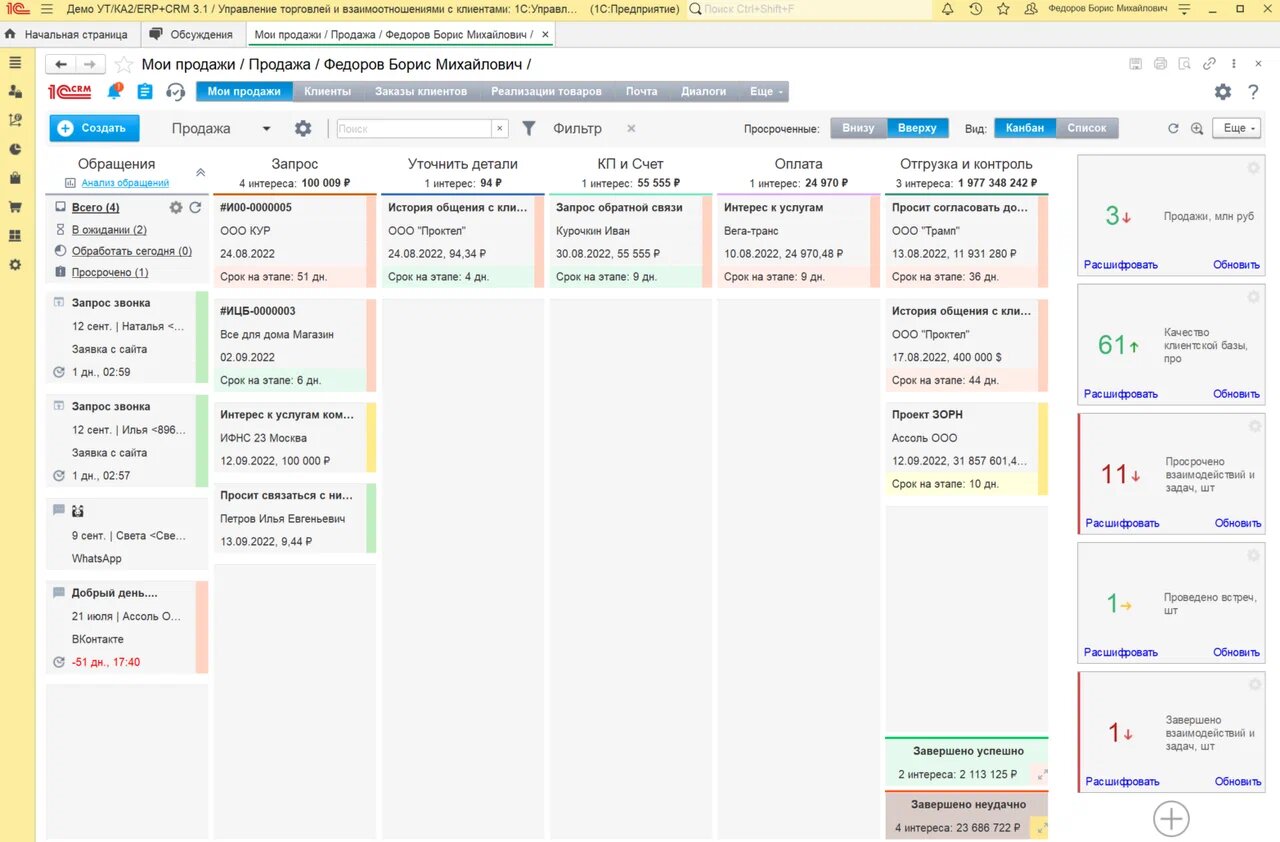Open the Еще dropdown in the navigation tabs
Image resolution: width=1280 pixels, height=842 pixels.
tap(767, 91)
